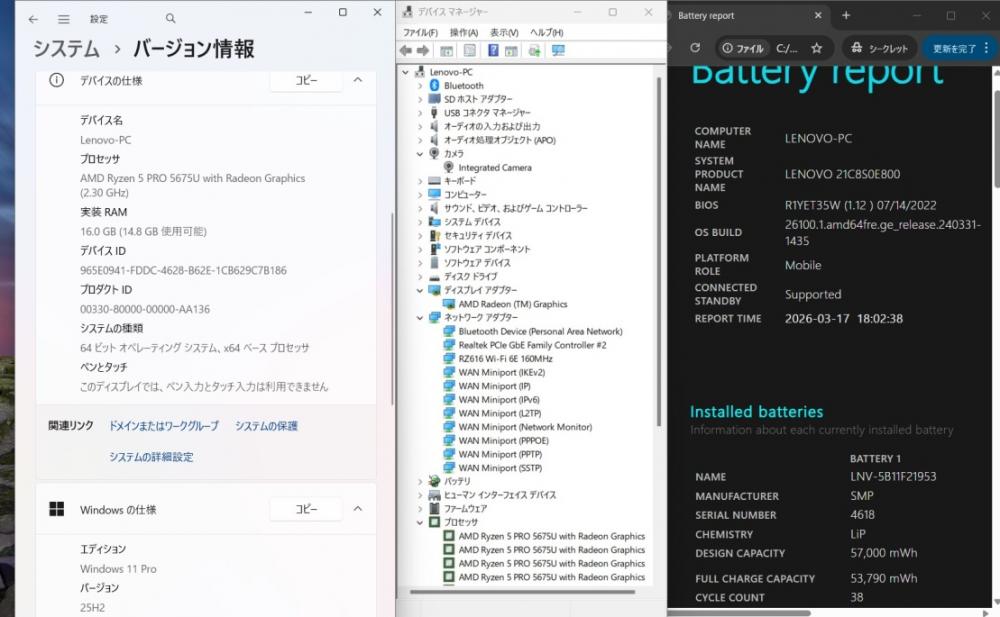Open 操作(A) menu in Device Manager
This screenshot has height=617, width=1000.
pos(464,33)
